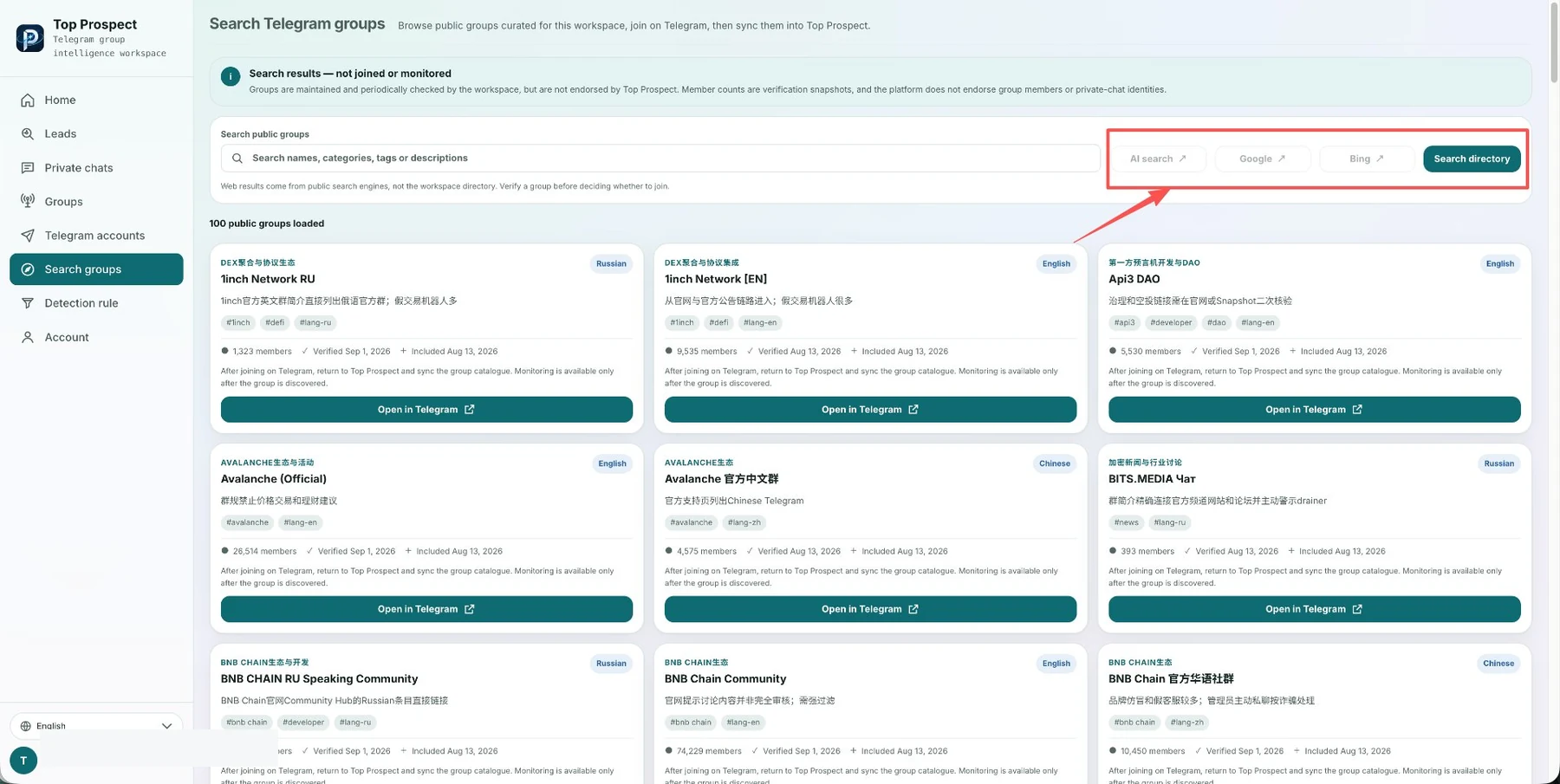Click the Google search button

[1263, 159]
